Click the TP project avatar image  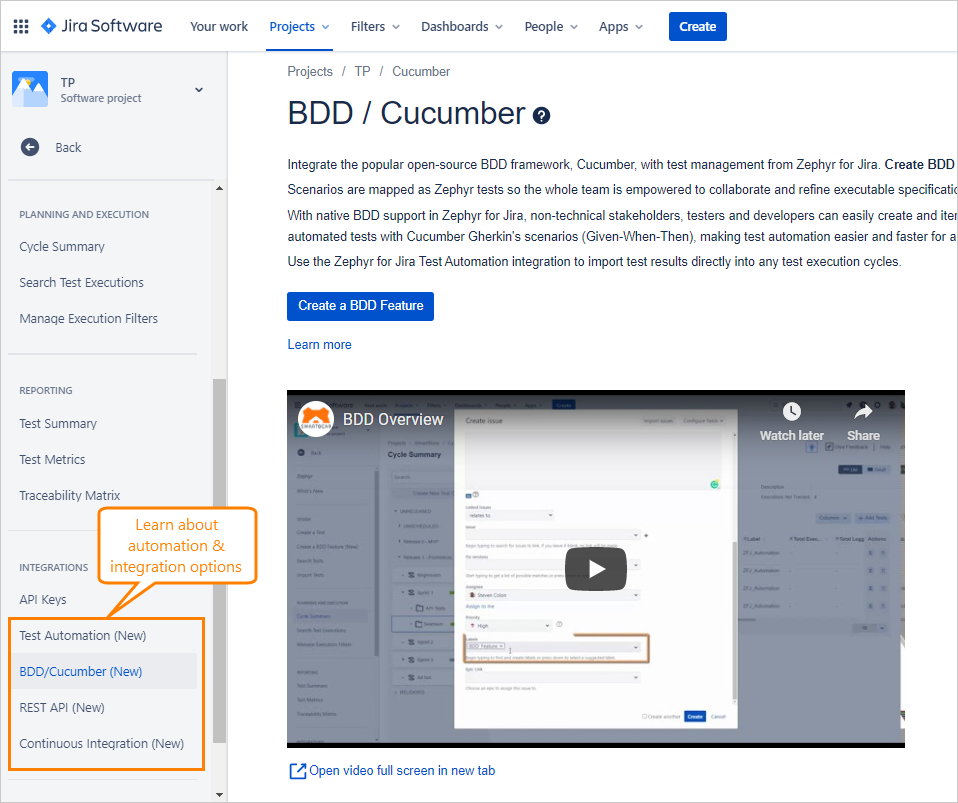(x=30, y=89)
